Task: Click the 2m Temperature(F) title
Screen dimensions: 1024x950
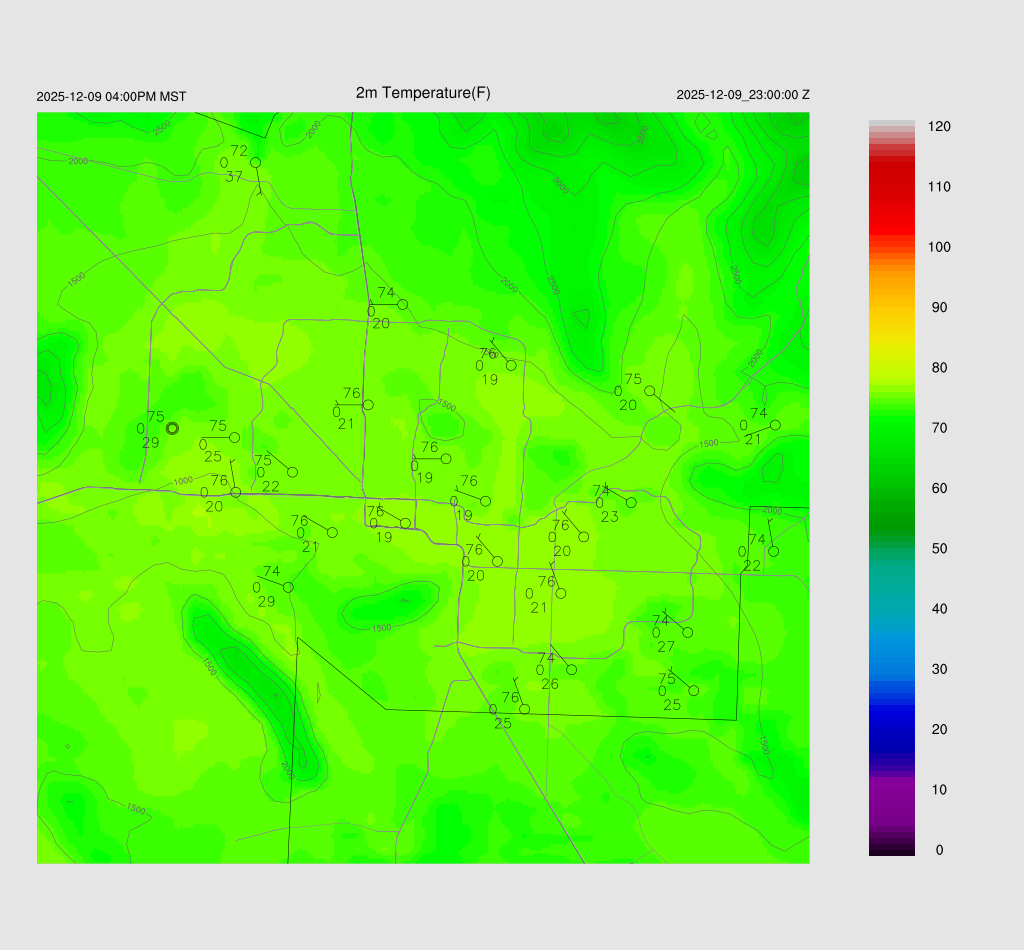Action: (423, 93)
